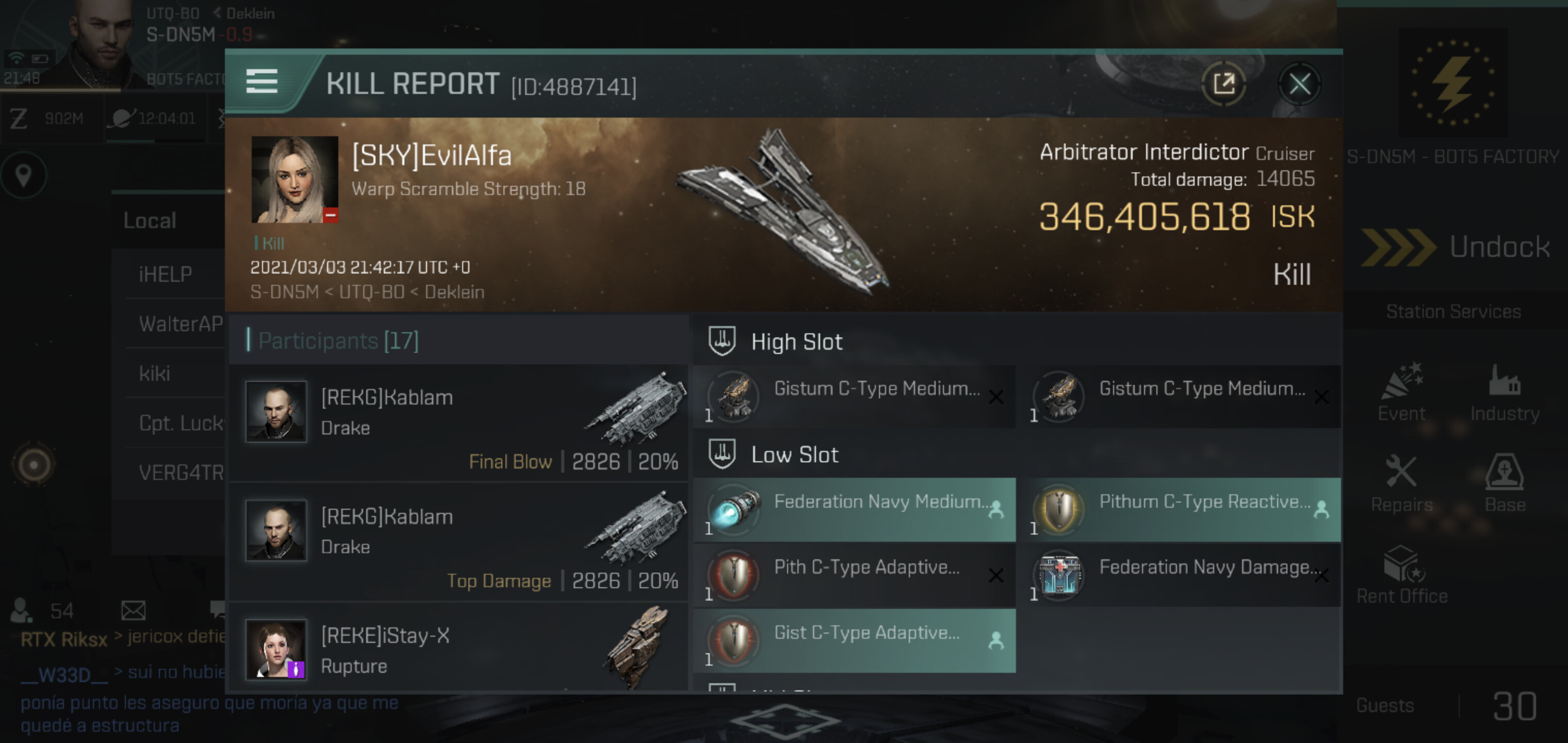Viewport: 1568px width, 743px height.
Task: Undock from the station
Action: (x=1455, y=247)
